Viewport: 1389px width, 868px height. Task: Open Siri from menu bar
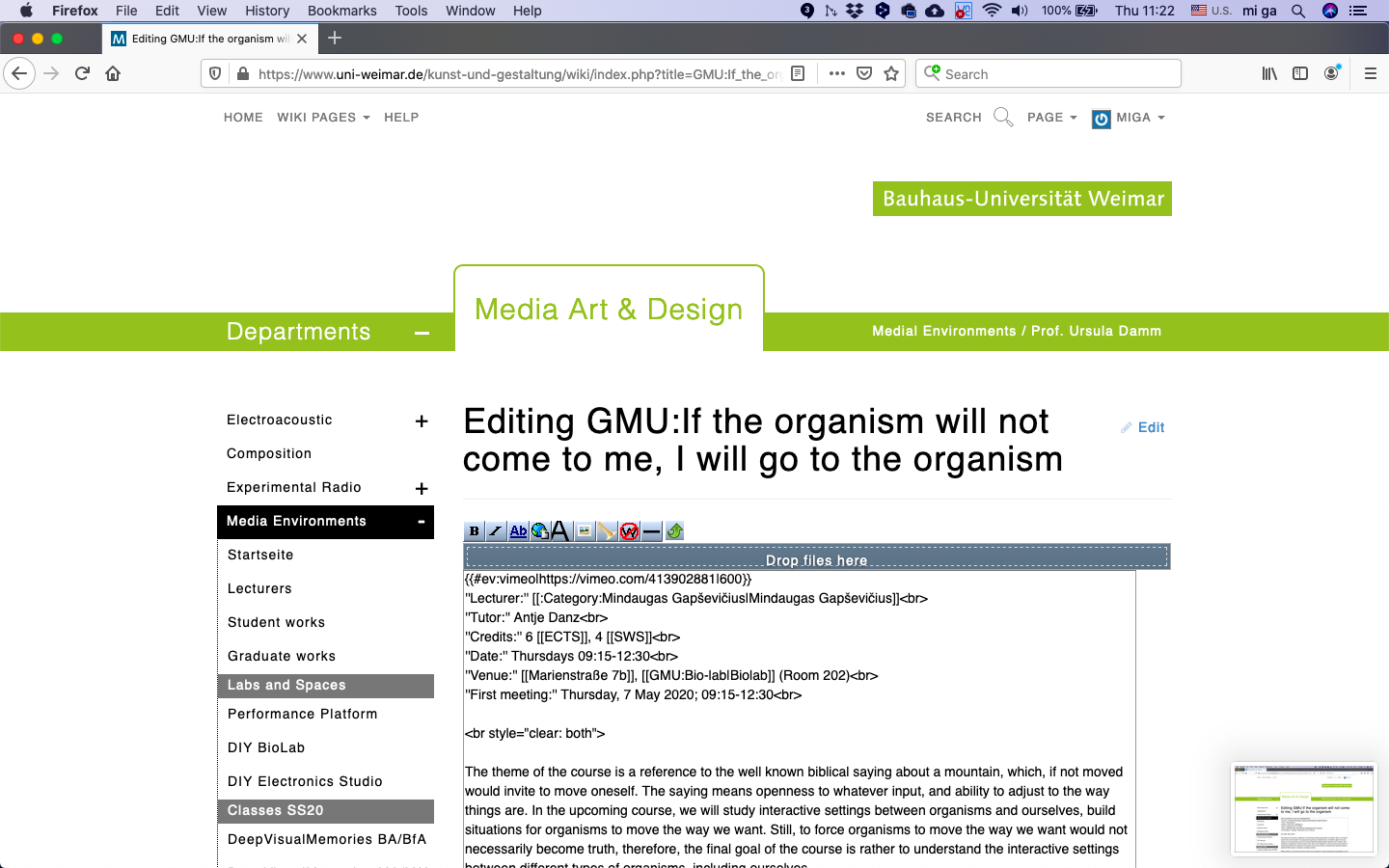click(1330, 11)
